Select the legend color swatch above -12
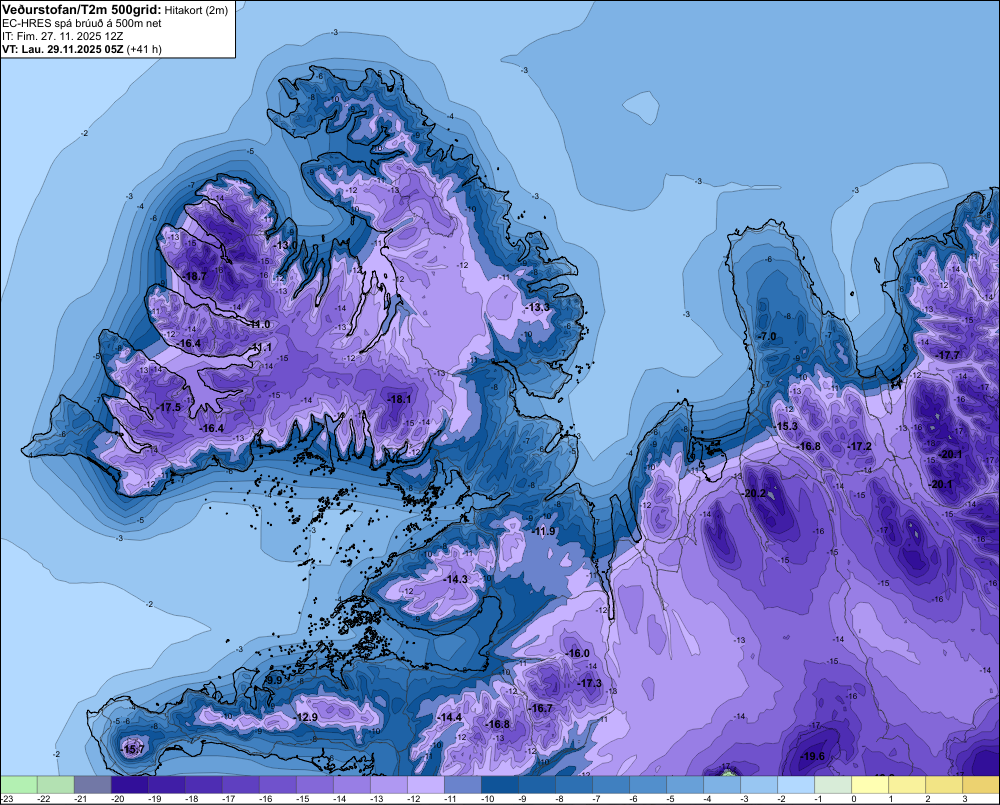Image resolution: width=1000 pixels, height=805 pixels. tap(425, 784)
